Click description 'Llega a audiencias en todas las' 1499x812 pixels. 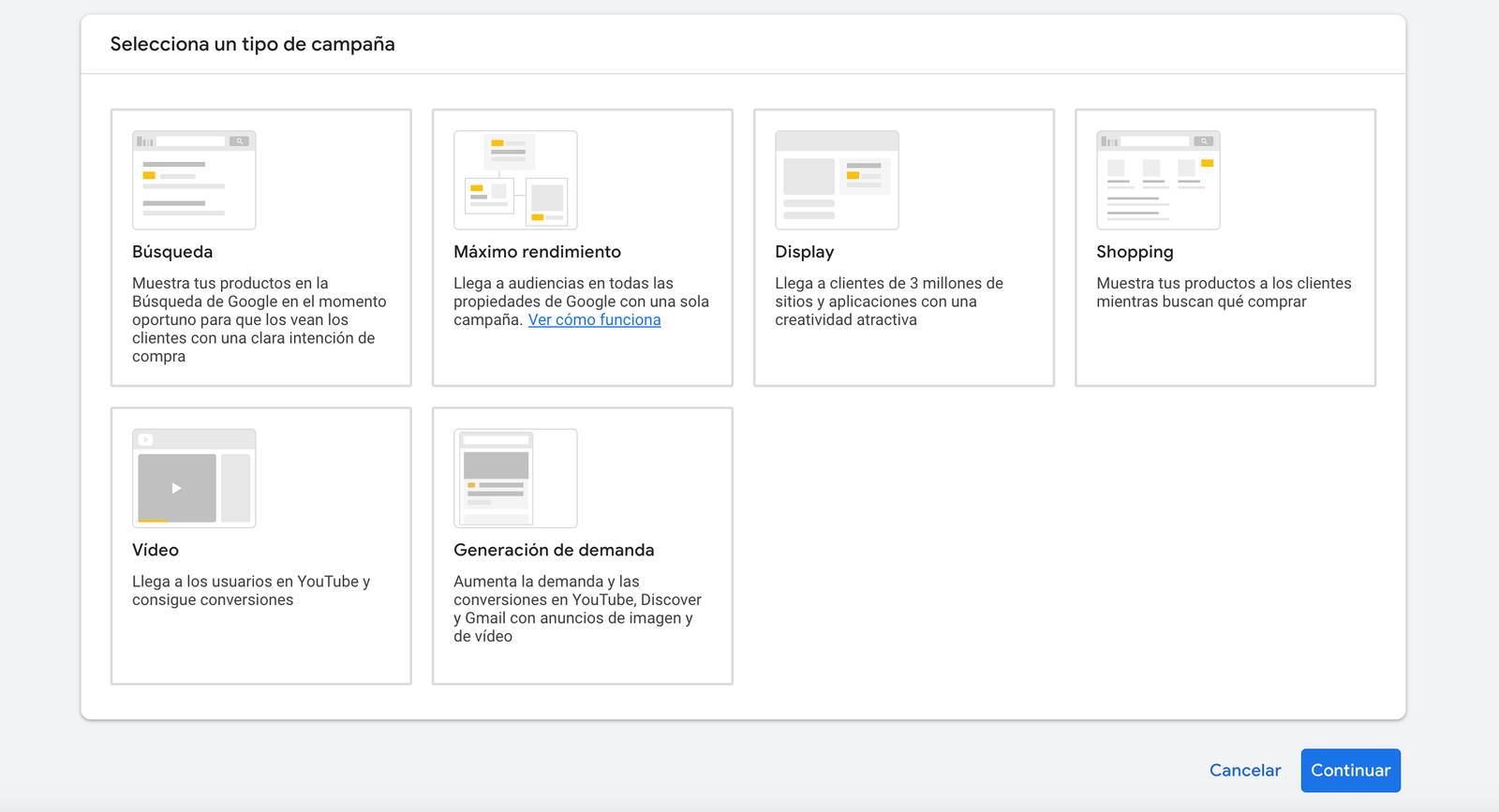(581, 302)
